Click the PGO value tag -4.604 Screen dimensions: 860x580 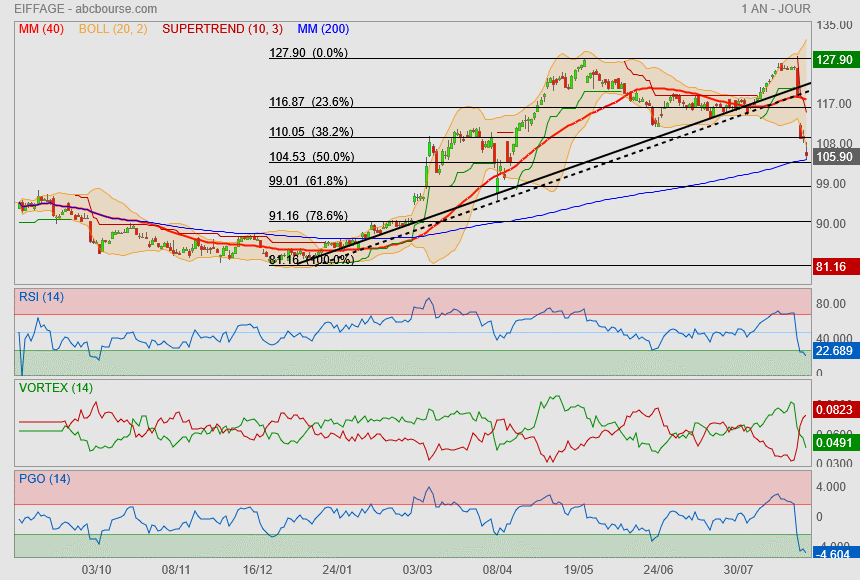coord(833,553)
